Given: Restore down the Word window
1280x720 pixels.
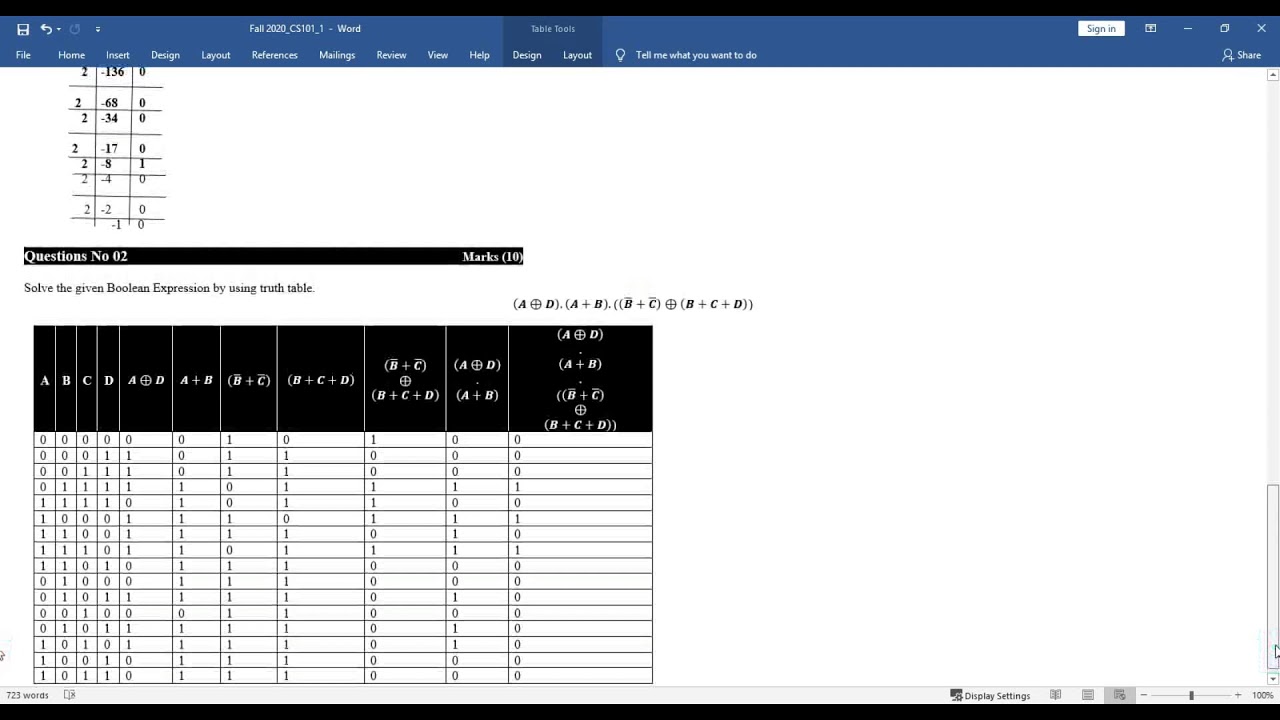Looking at the screenshot, I should click(x=1225, y=29).
